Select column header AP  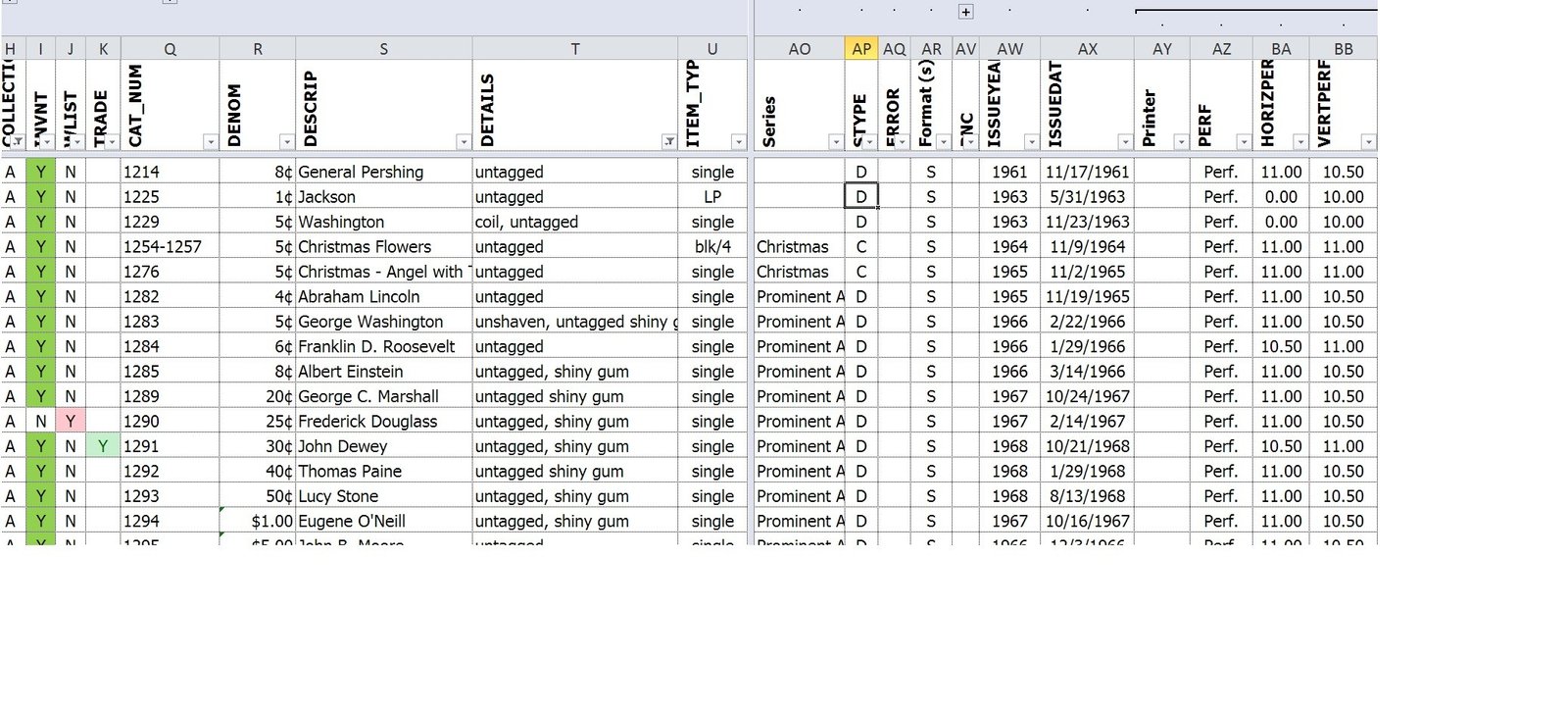pos(860,49)
